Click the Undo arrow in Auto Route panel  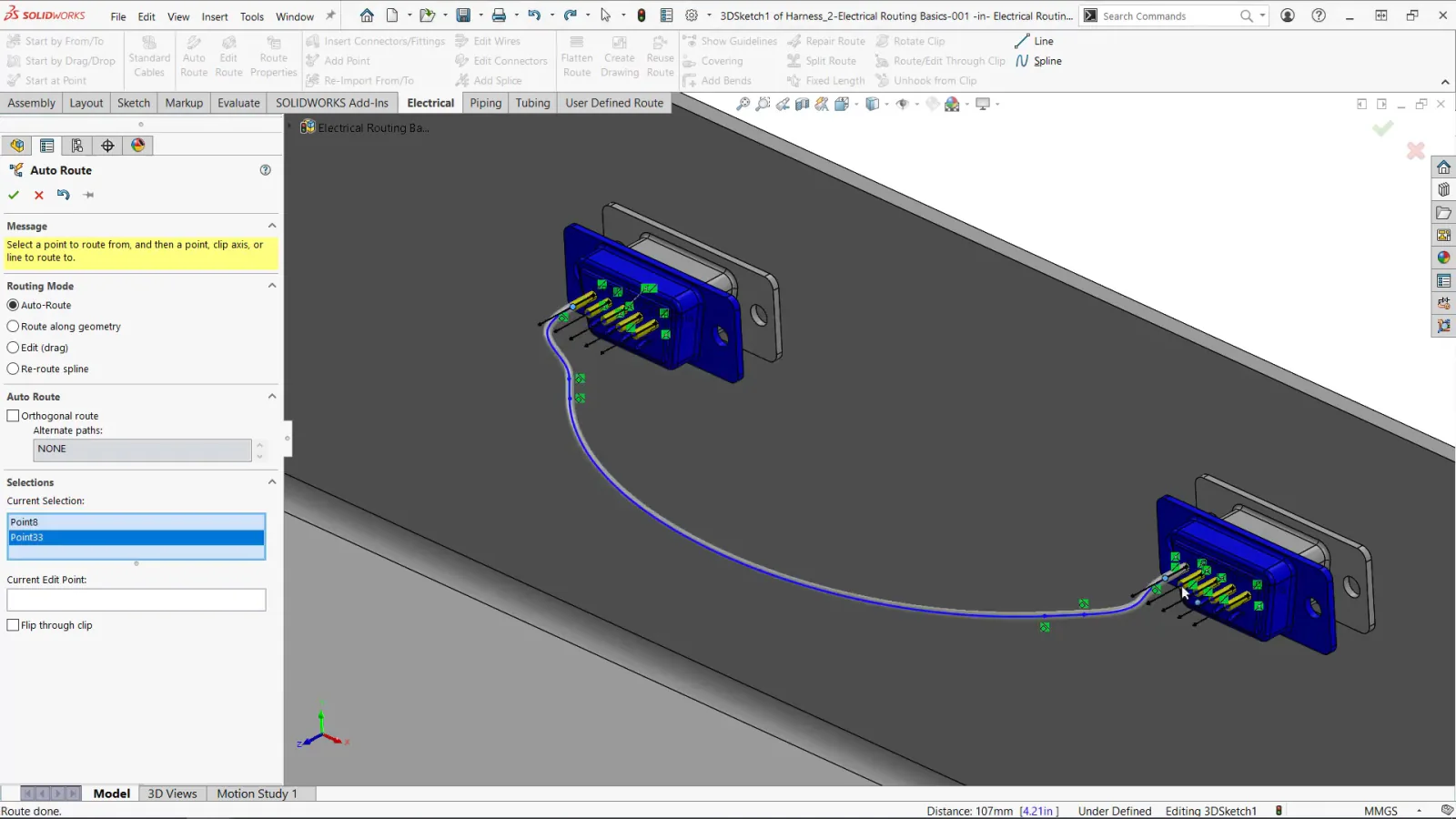click(63, 195)
